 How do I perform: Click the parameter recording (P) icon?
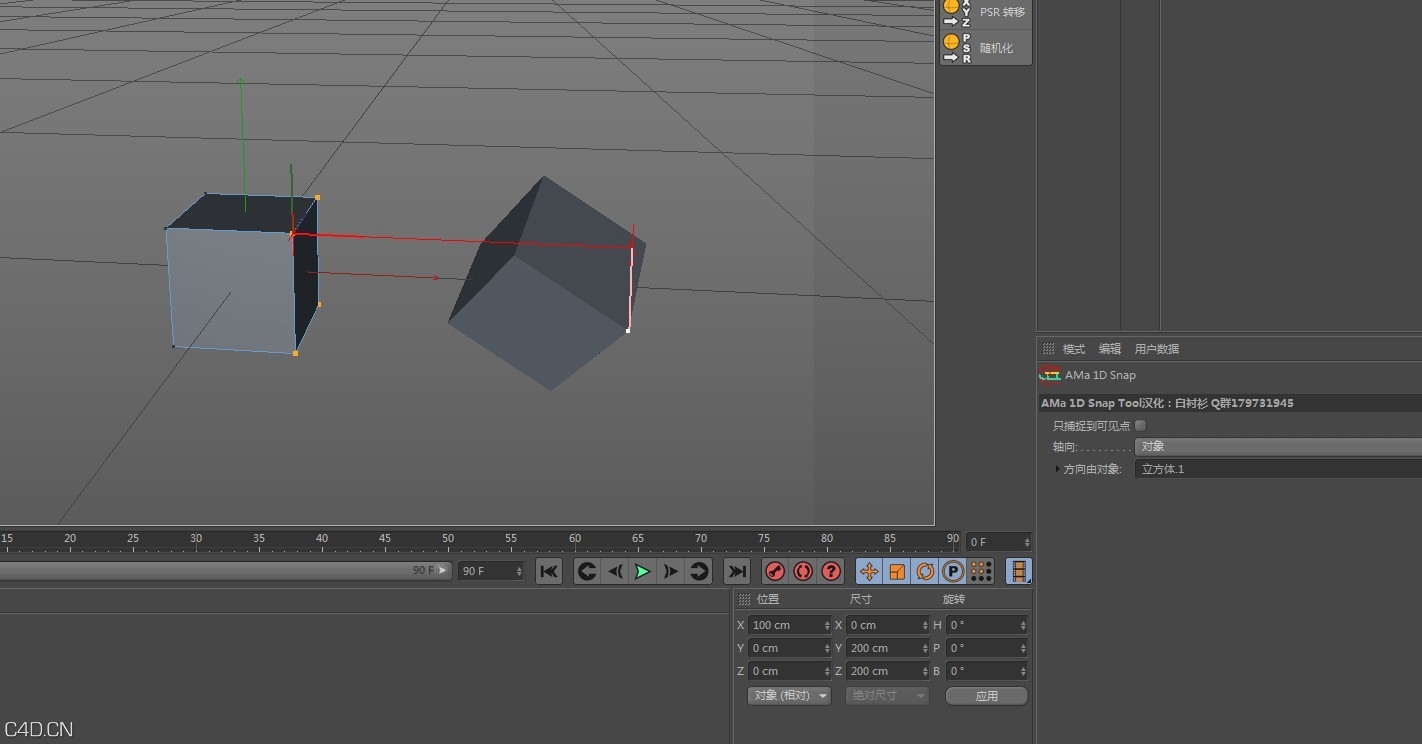(953, 571)
